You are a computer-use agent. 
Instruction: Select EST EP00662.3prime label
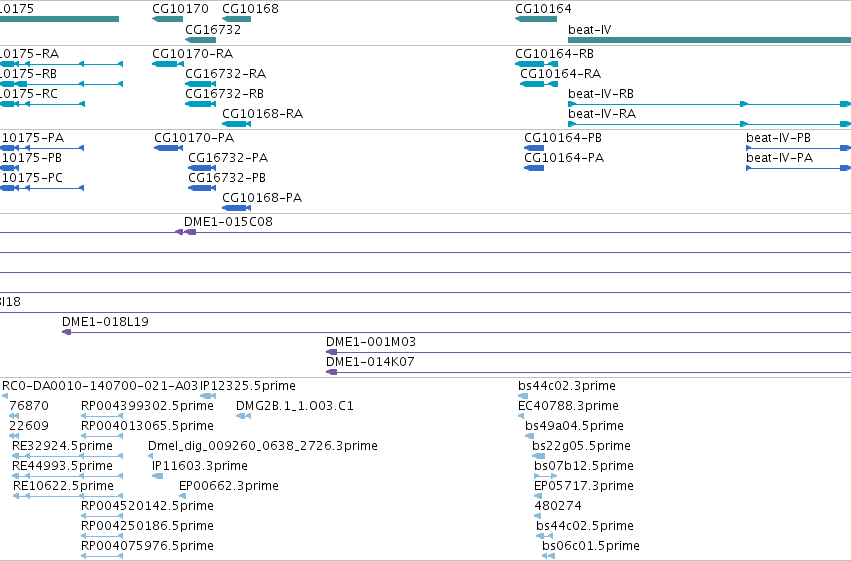point(228,486)
